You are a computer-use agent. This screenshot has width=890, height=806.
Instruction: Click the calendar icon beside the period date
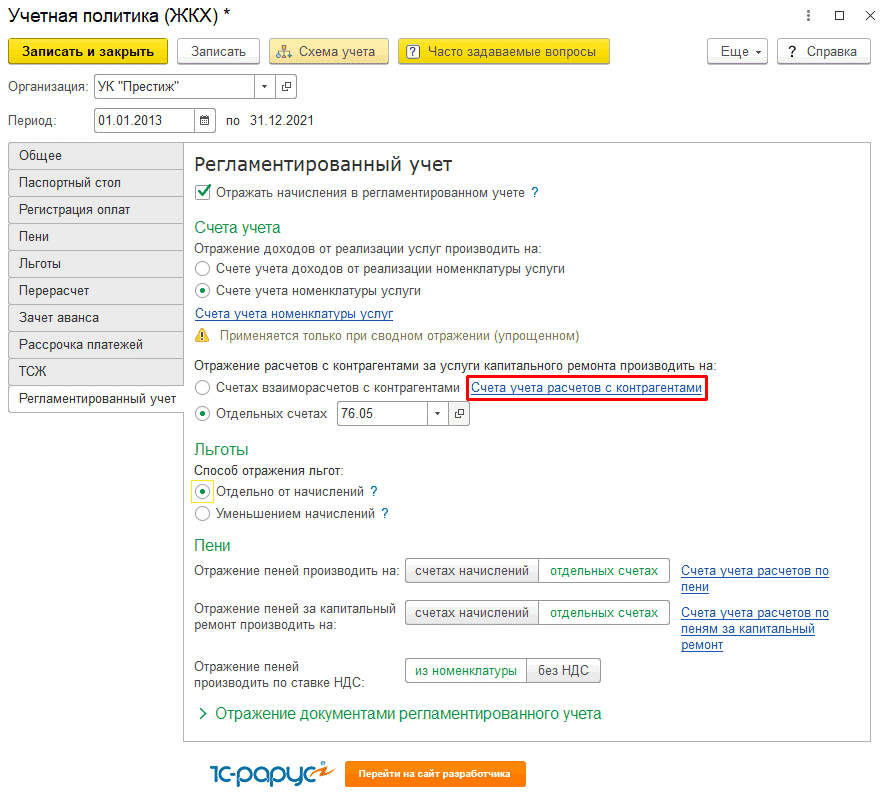click(x=205, y=121)
